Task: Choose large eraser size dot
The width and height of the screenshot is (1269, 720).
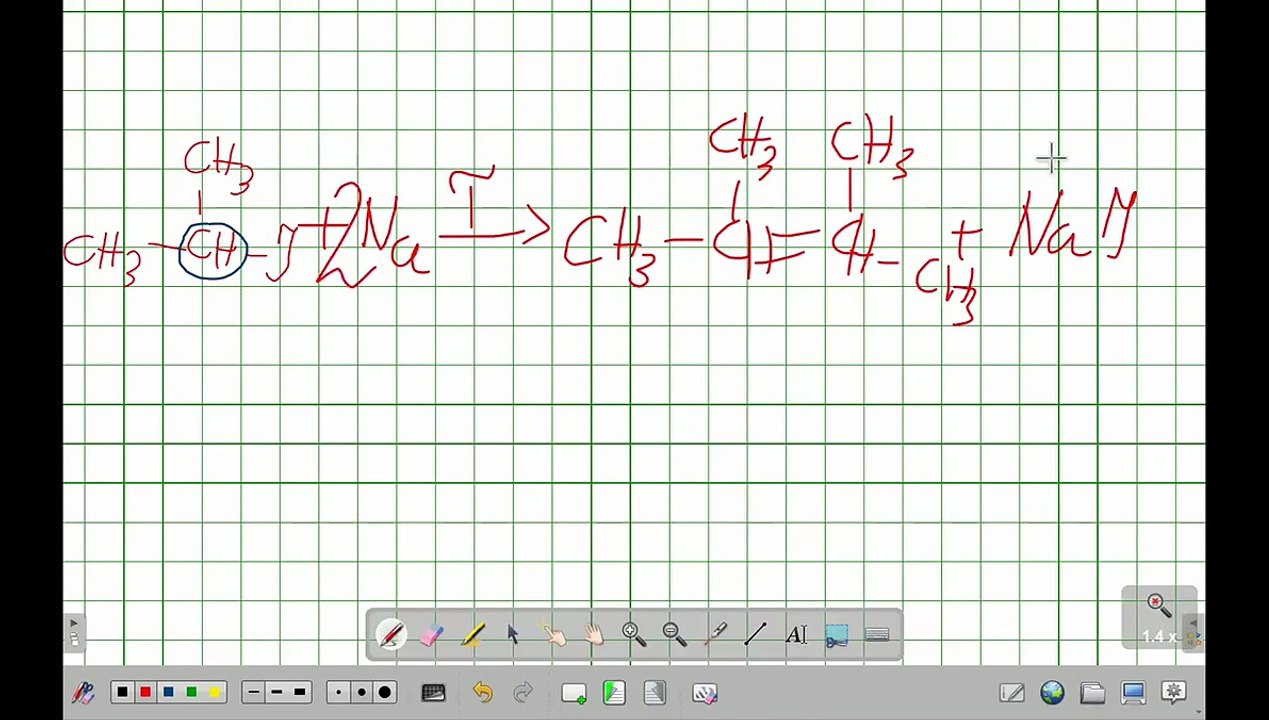Action: (384, 692)
